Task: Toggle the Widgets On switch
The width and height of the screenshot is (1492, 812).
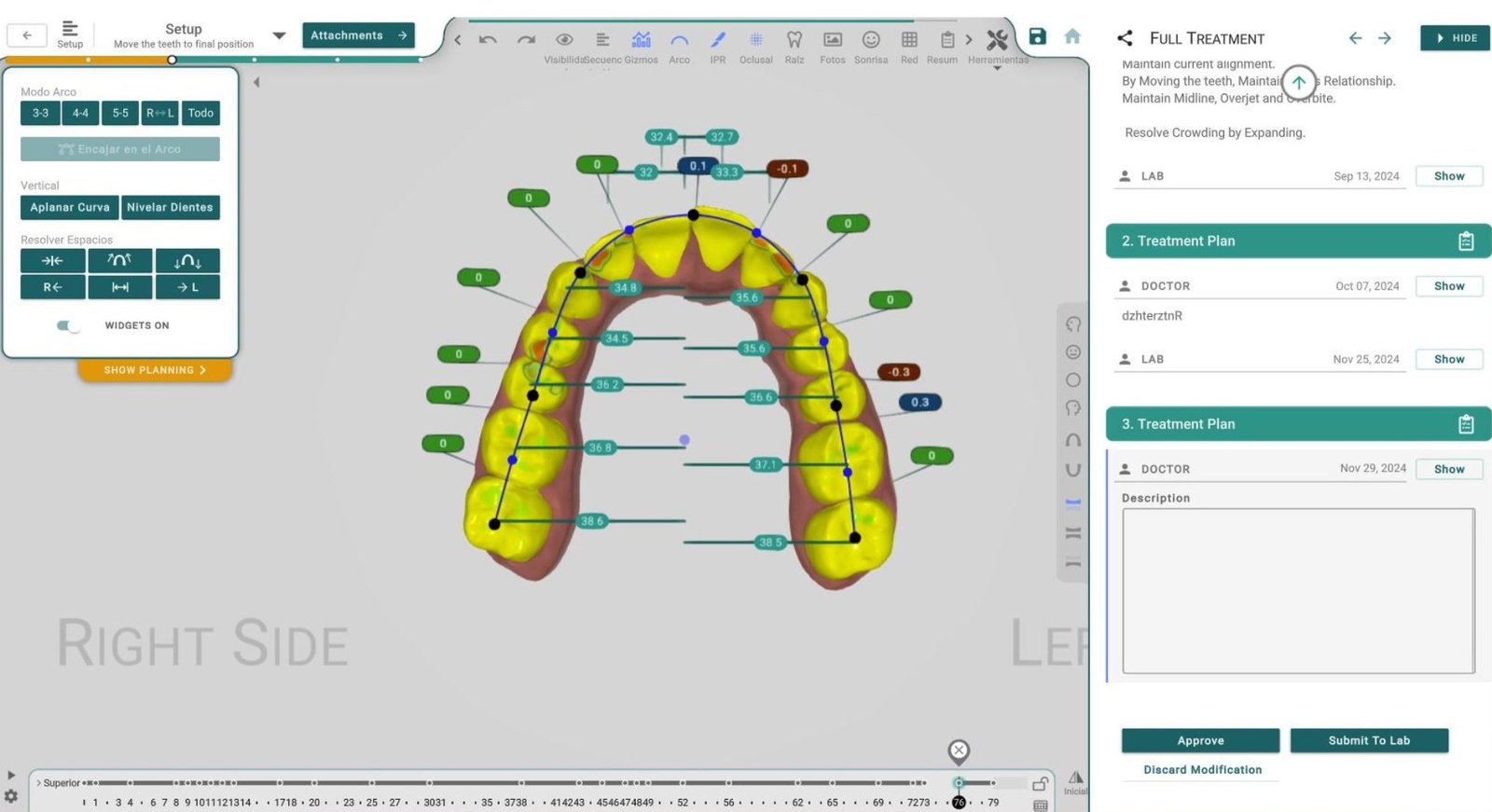Action: pyautogui.click(x=68, y=325)
